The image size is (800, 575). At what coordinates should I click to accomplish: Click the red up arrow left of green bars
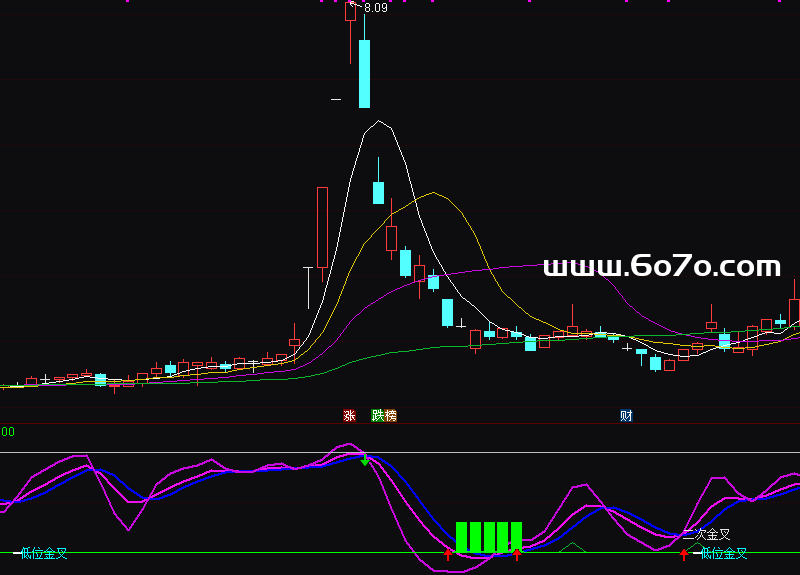tap(448, 554)
